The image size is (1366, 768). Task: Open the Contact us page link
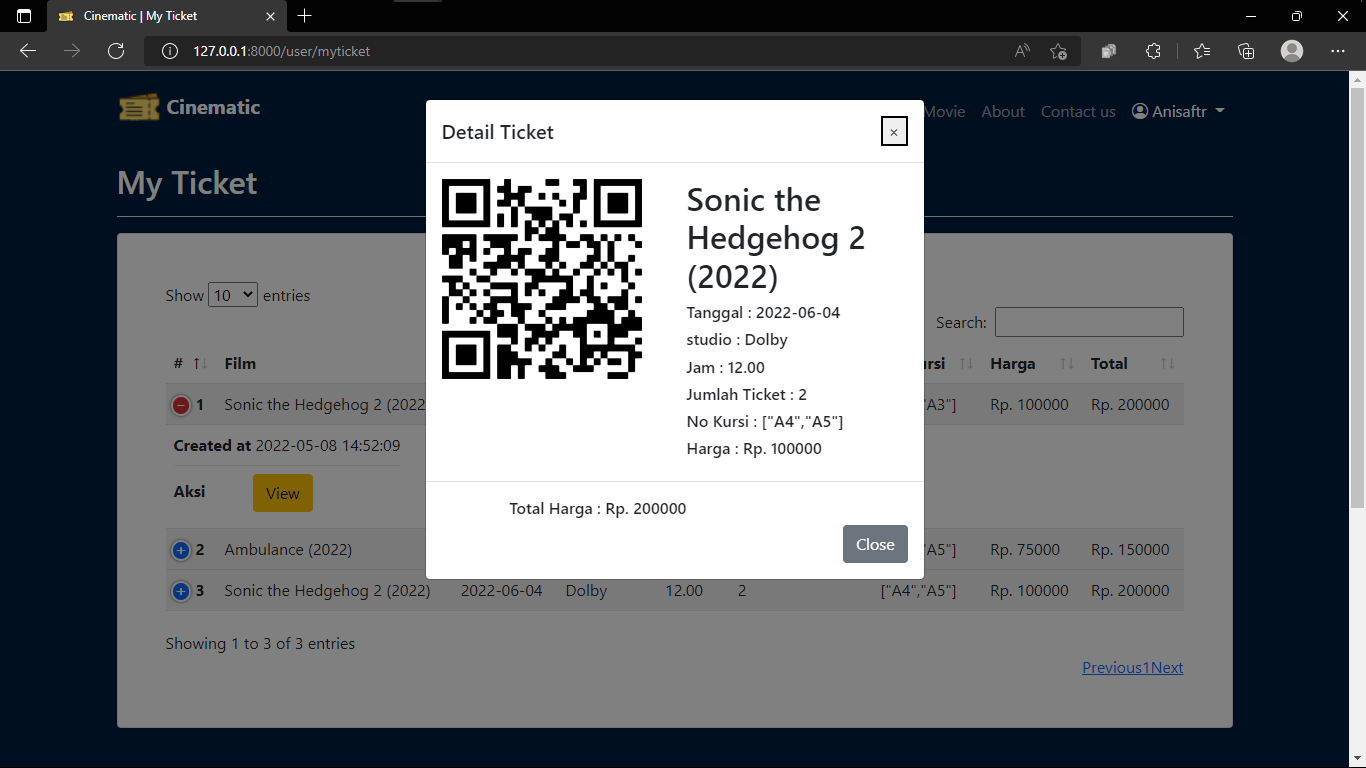click(1078, 111)
